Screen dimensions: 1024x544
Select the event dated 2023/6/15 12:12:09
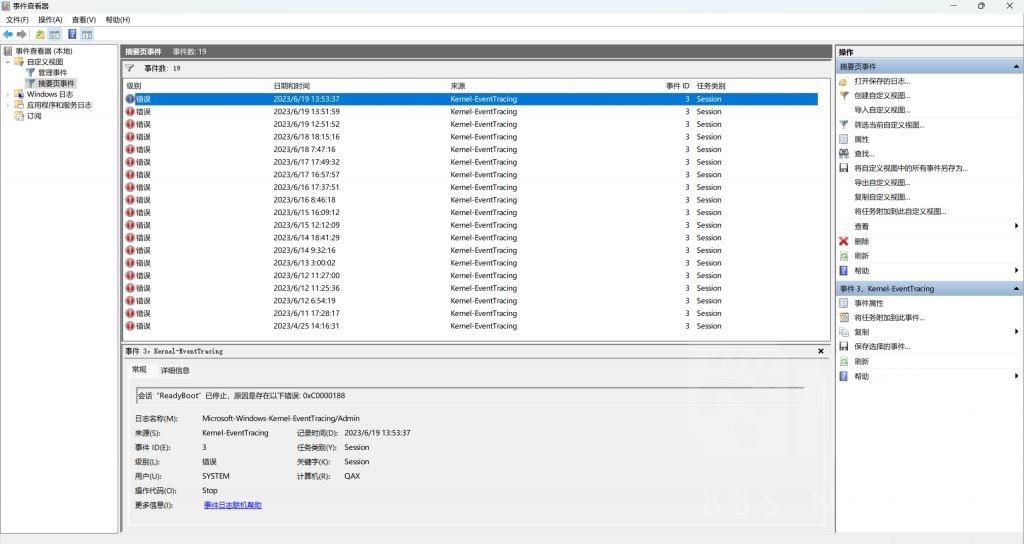(x=471, y=225)
